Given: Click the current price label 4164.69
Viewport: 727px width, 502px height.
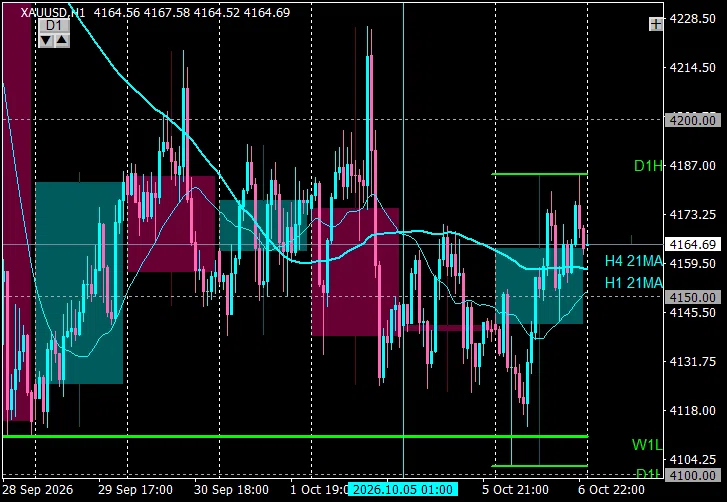Looking at the screenshot, I should 693,244.
